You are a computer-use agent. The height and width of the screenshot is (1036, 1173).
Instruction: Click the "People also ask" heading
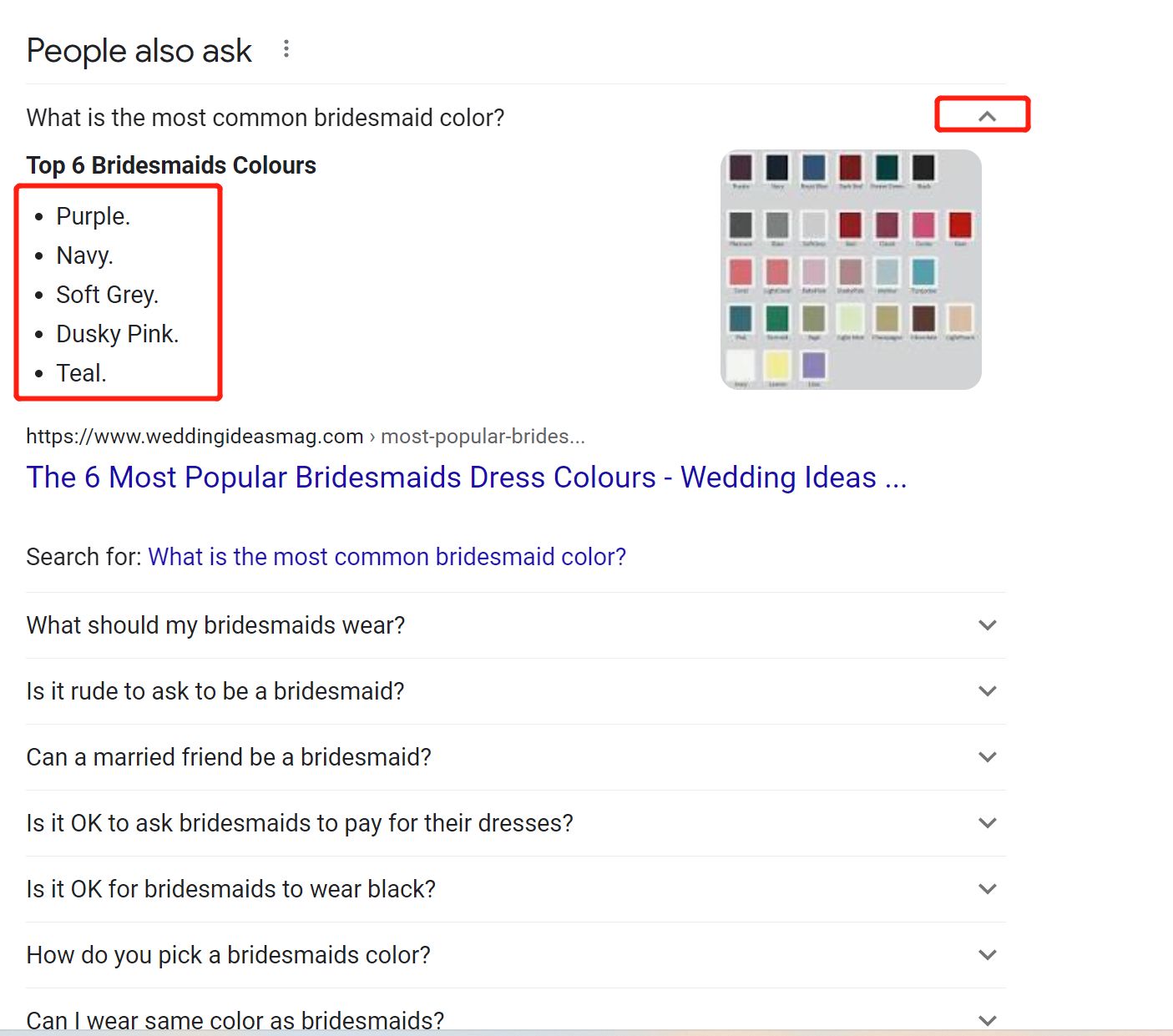pyautogui.click(x=139, y=51)
